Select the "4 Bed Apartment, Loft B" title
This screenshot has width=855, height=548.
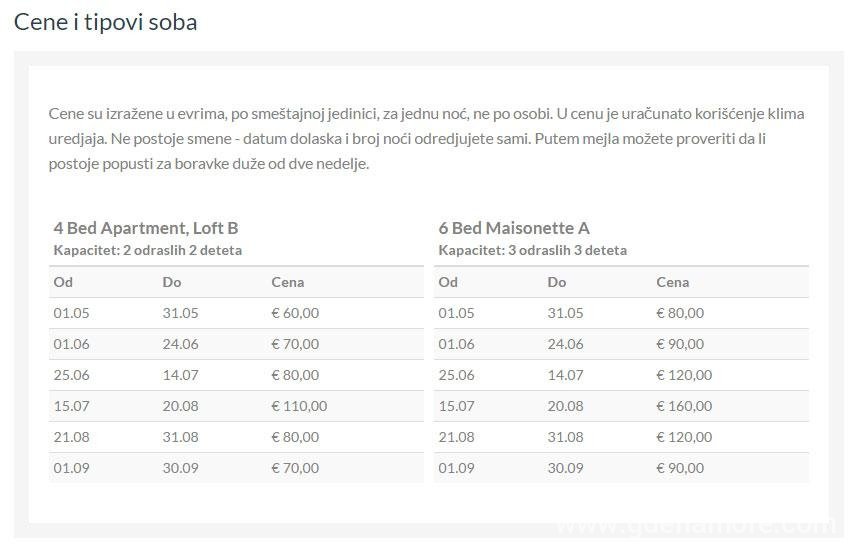point(146,228)
